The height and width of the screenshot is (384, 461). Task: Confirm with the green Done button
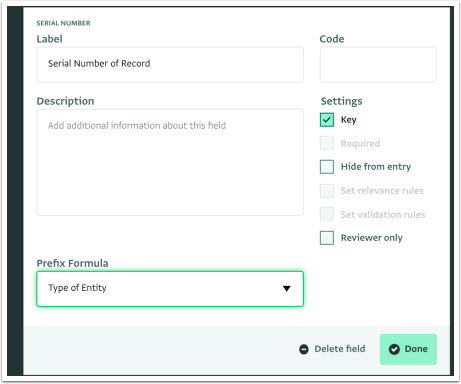click(408, 349)
